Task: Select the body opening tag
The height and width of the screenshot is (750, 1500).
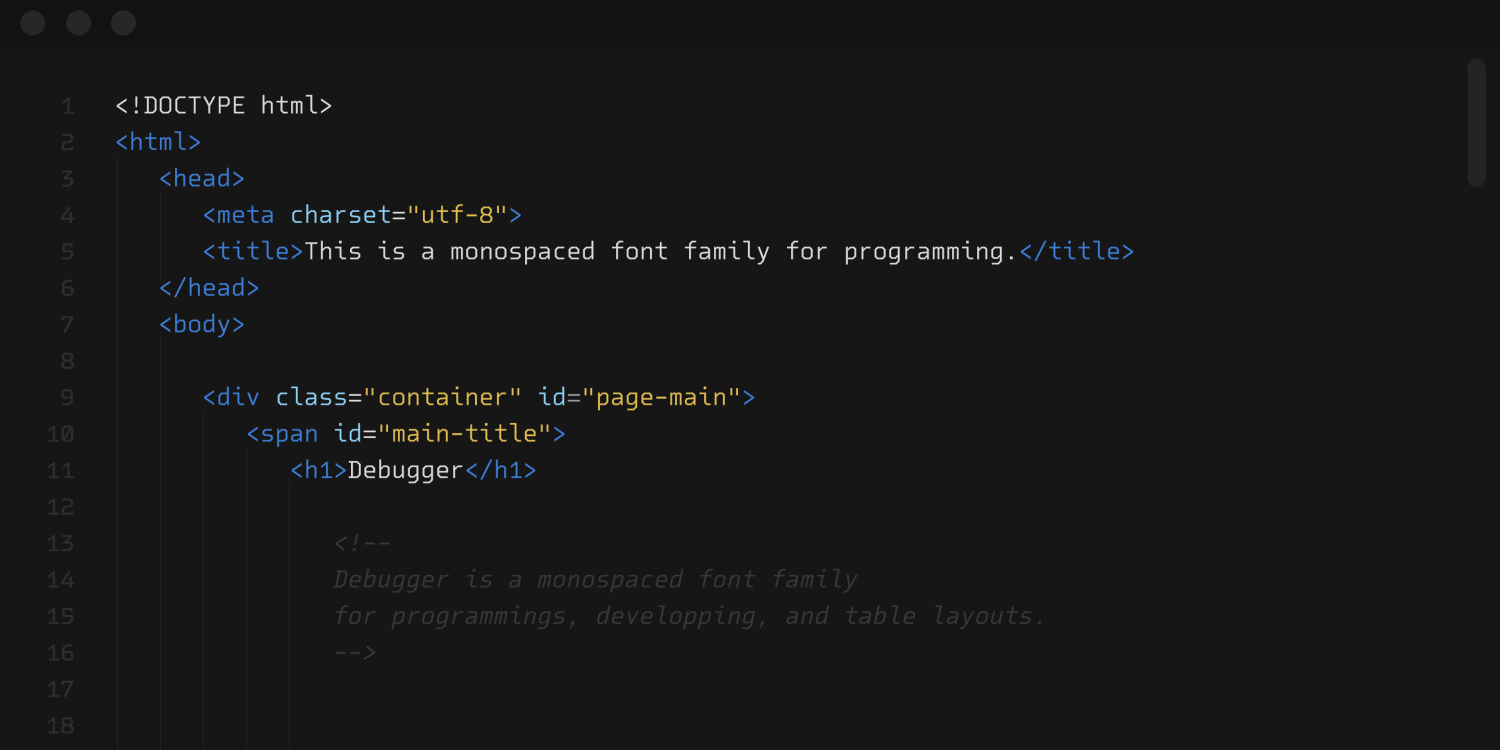Action: click(201, 323)
